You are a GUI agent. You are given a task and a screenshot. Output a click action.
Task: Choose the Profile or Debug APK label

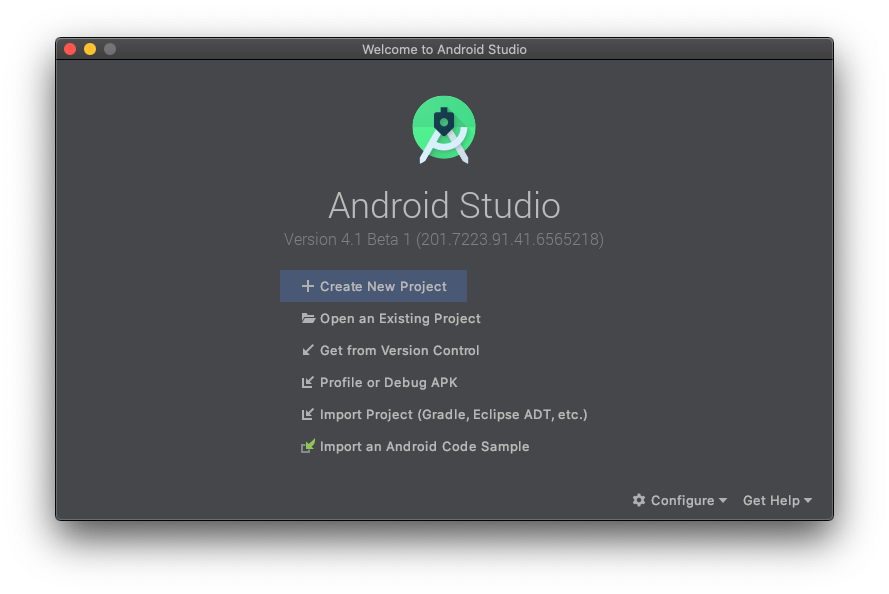coord(388,382)
